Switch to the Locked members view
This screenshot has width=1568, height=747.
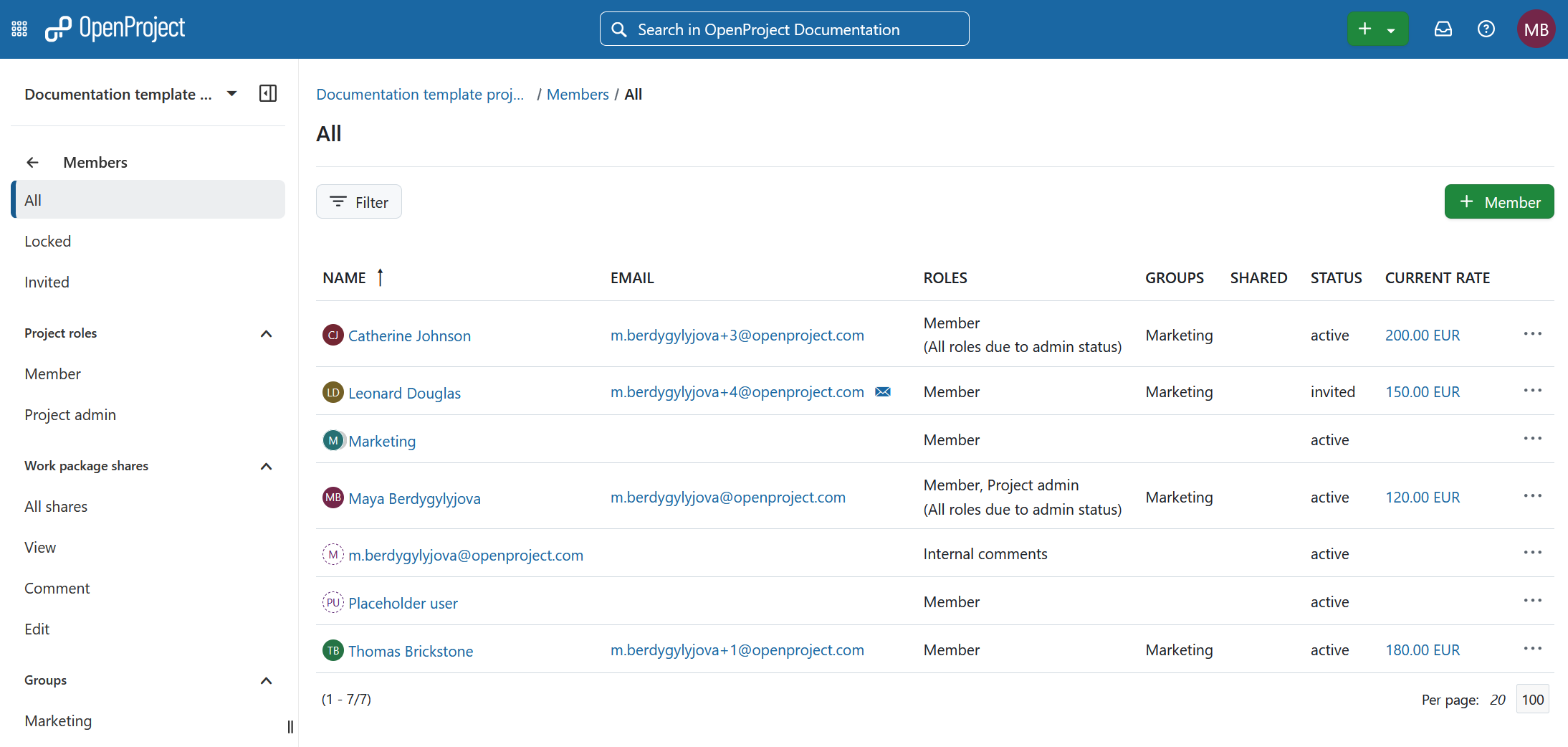click(x=47, y=241)
